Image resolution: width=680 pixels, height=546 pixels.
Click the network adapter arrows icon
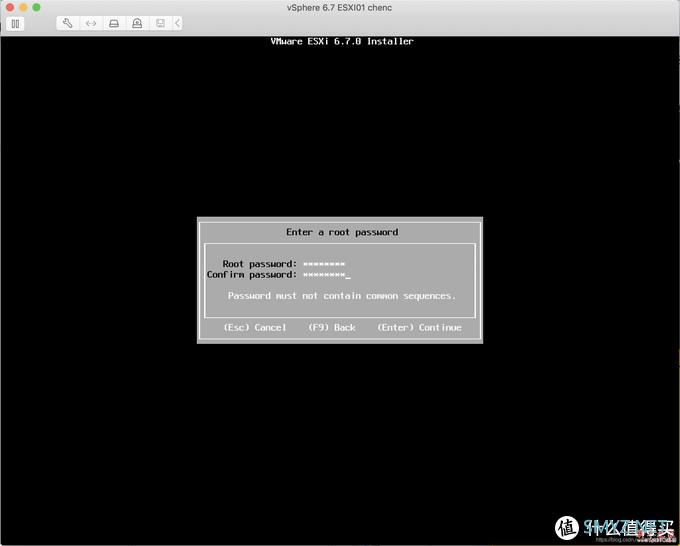pos(91,23)
